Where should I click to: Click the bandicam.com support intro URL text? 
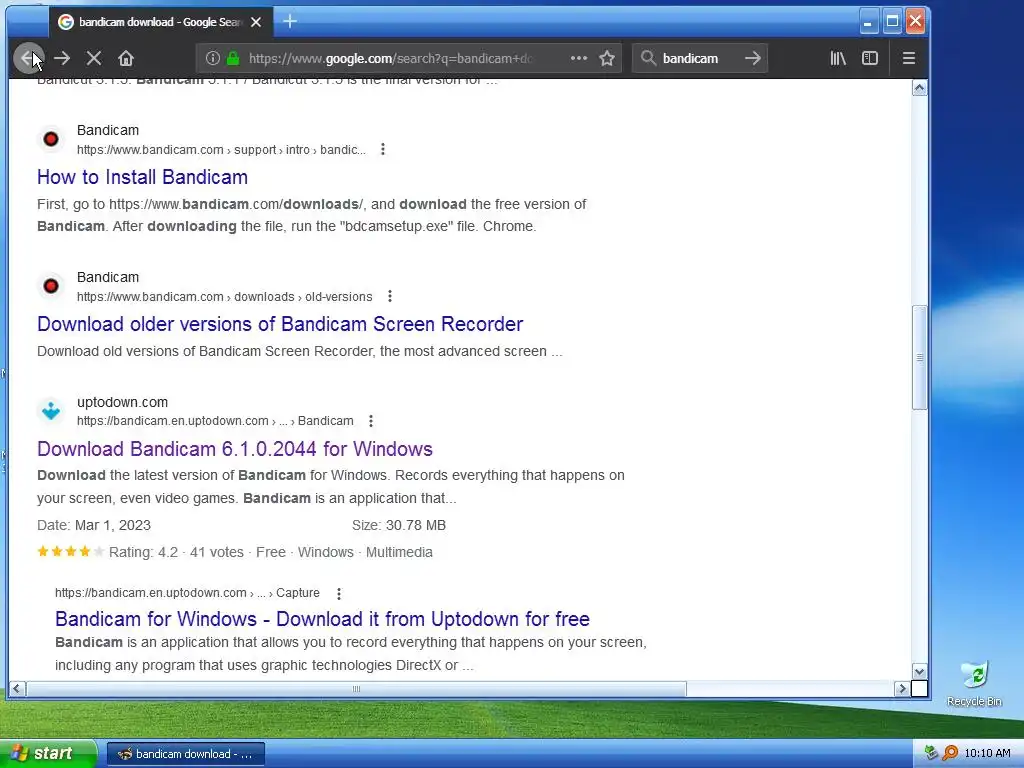pos(221,150)
